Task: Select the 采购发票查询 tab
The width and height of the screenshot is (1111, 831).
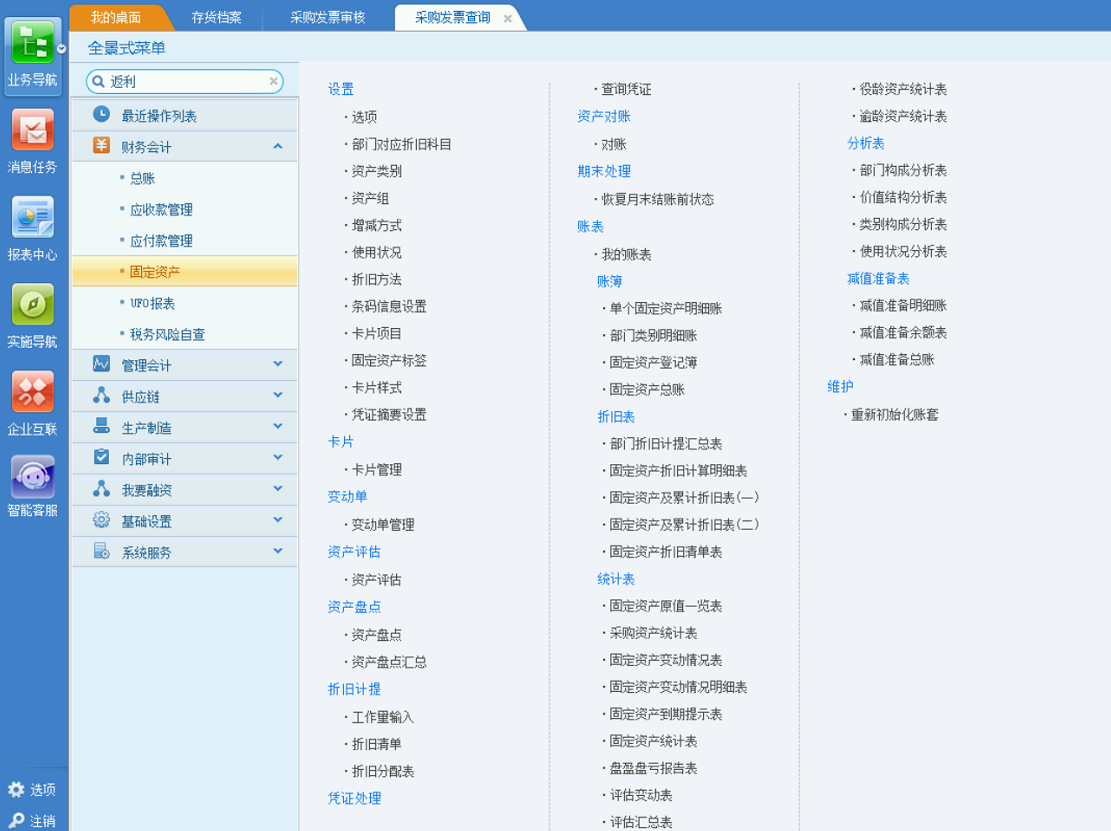Action: (452, 18)
